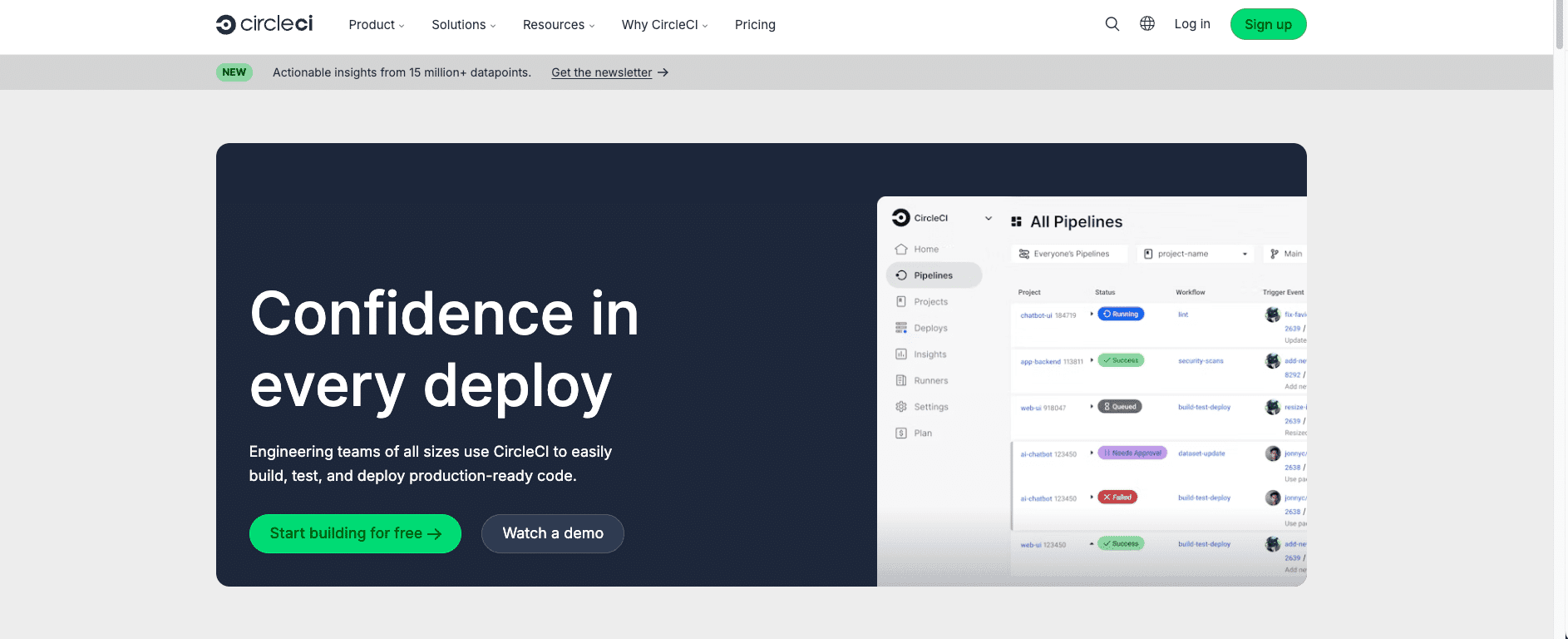
Task: Open the project-name dropdown
Action: 1196,254
